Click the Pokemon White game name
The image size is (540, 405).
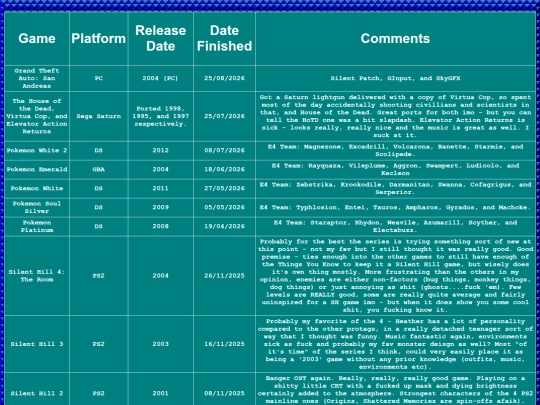tap(37, 188)
